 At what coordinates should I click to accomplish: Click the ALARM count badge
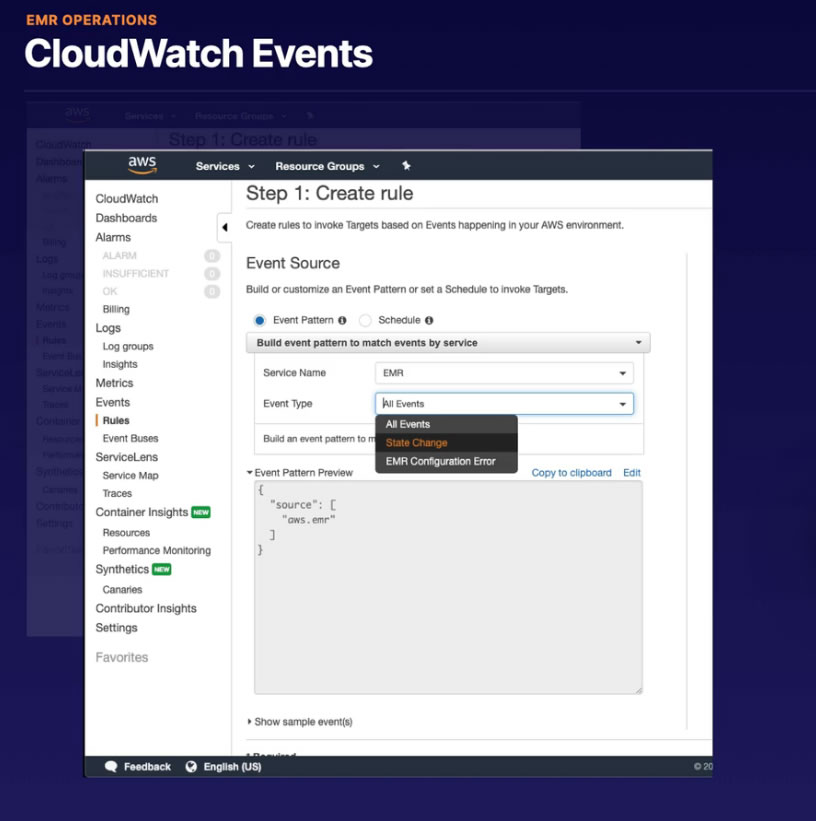212,256
